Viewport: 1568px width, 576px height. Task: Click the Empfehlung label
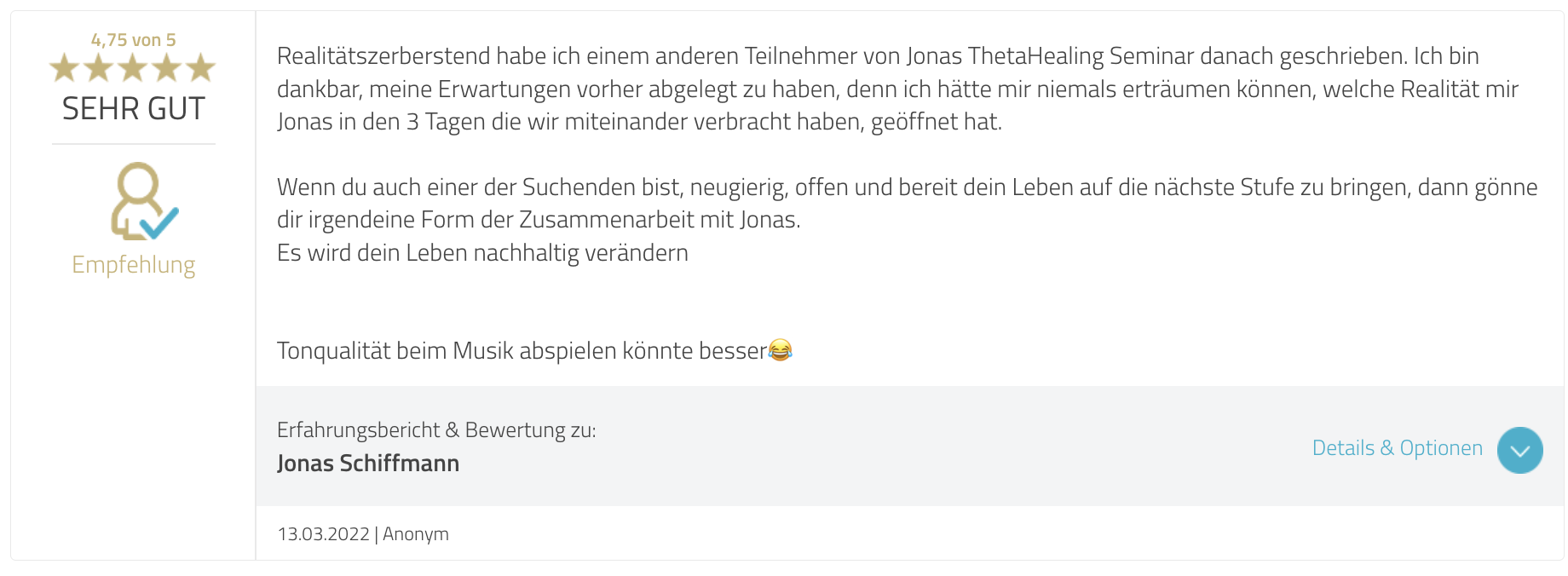coord(134,265)
